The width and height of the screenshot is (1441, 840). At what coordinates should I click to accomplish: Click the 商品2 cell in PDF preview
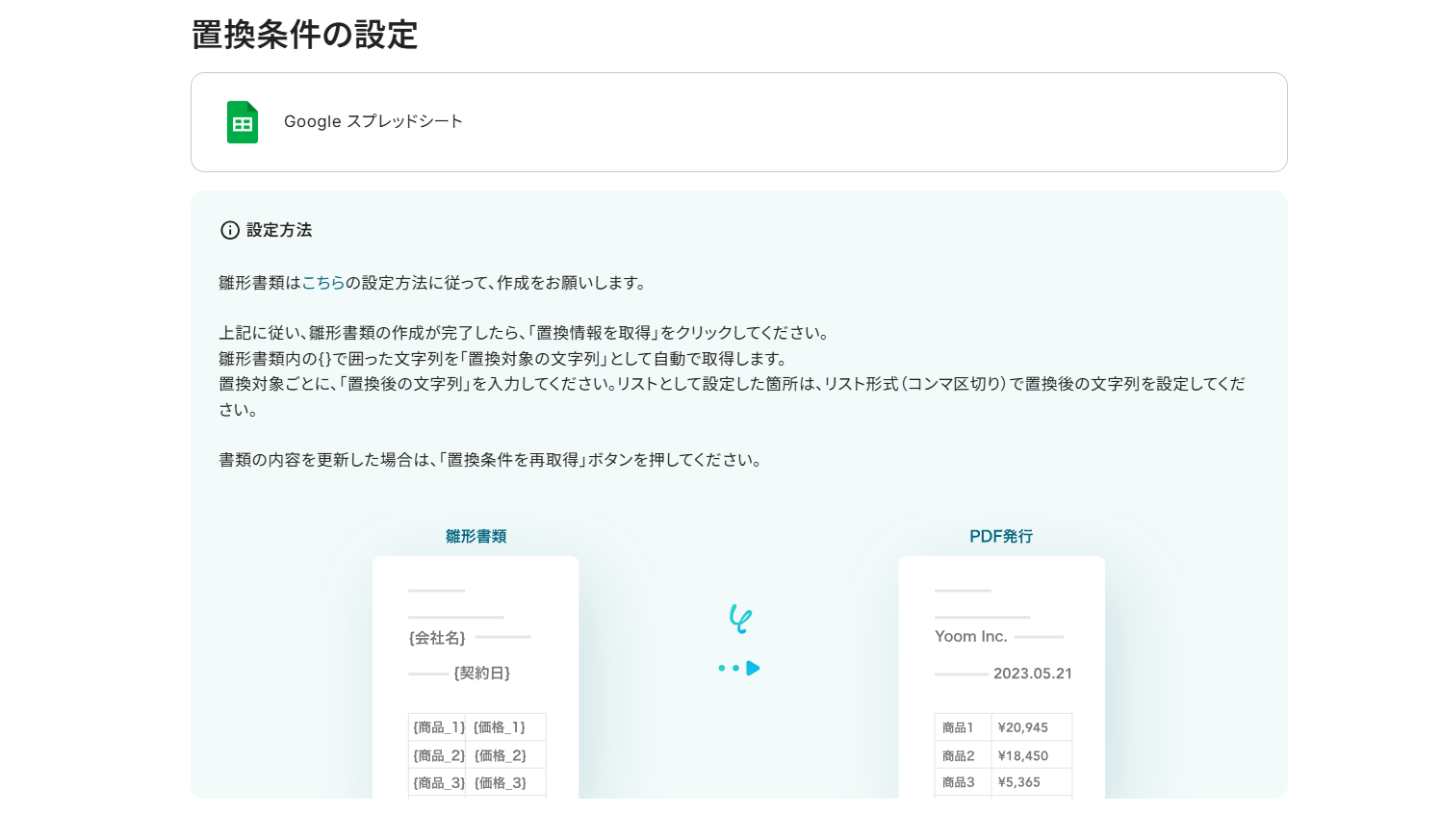point(958,755)
